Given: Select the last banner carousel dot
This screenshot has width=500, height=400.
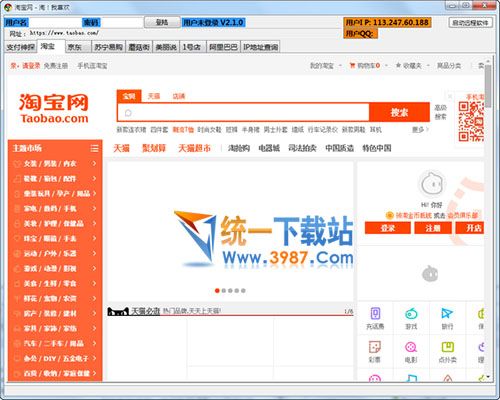Looking at the screenshot, I should click(243, 291).
